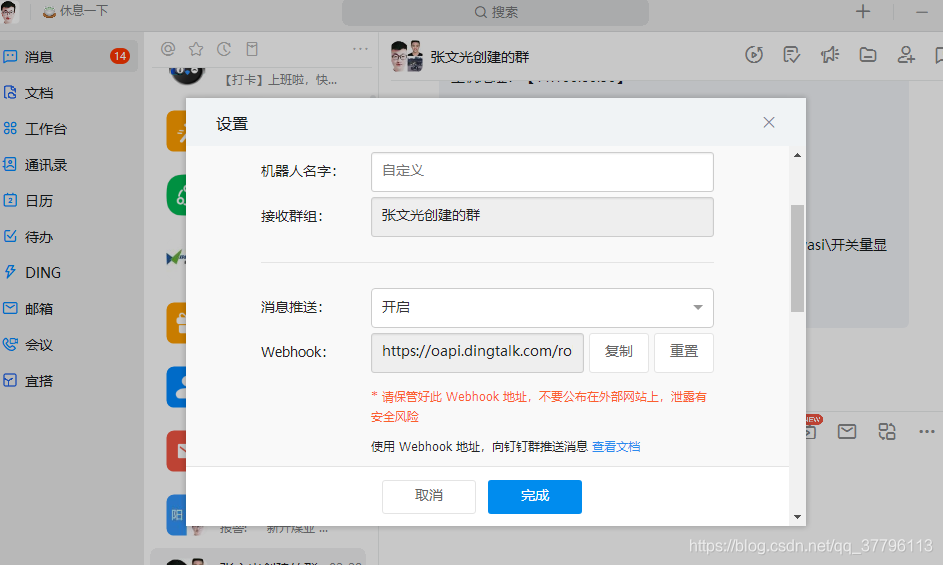943x565 pixels.
Task: Close the 设置 dialog with the X
Action: (x=769, y=123)
